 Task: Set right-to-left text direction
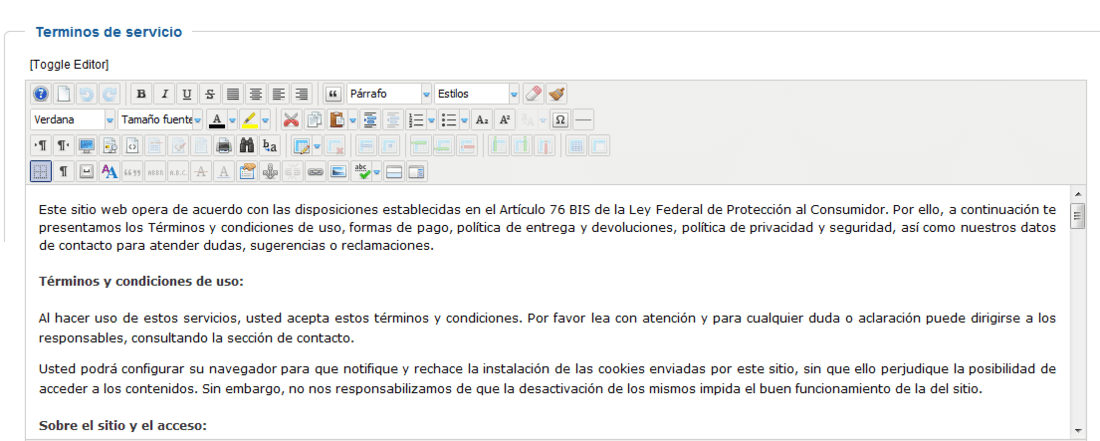63,146
